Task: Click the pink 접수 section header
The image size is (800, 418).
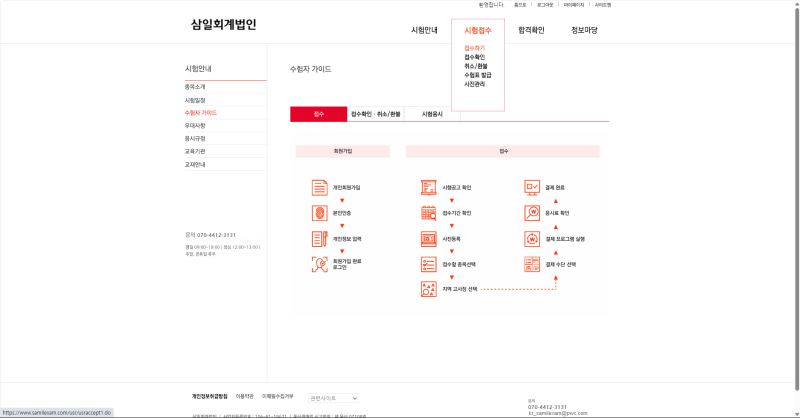Action: pos(503,151)
